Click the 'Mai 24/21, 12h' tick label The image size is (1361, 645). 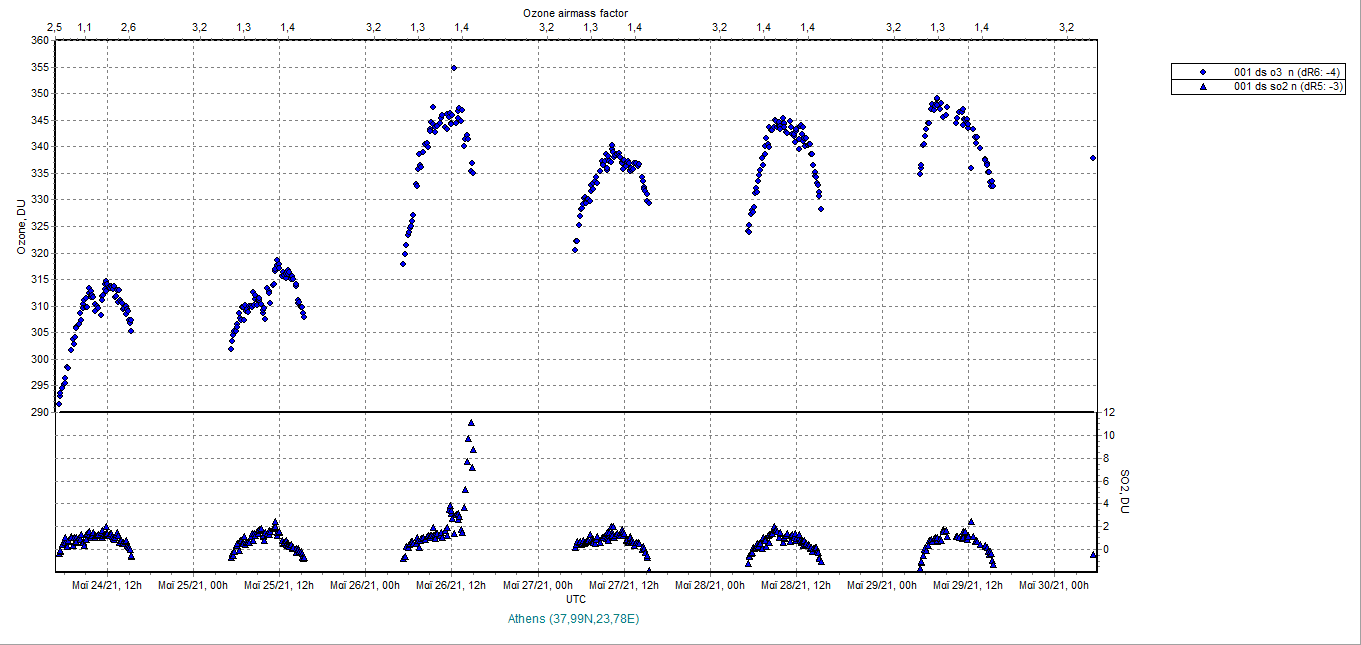pyautogui.click(x=108, y=584)
